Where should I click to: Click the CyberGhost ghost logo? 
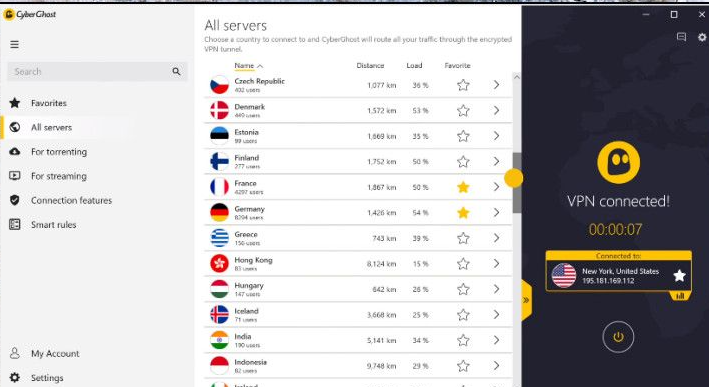point(618,162)
